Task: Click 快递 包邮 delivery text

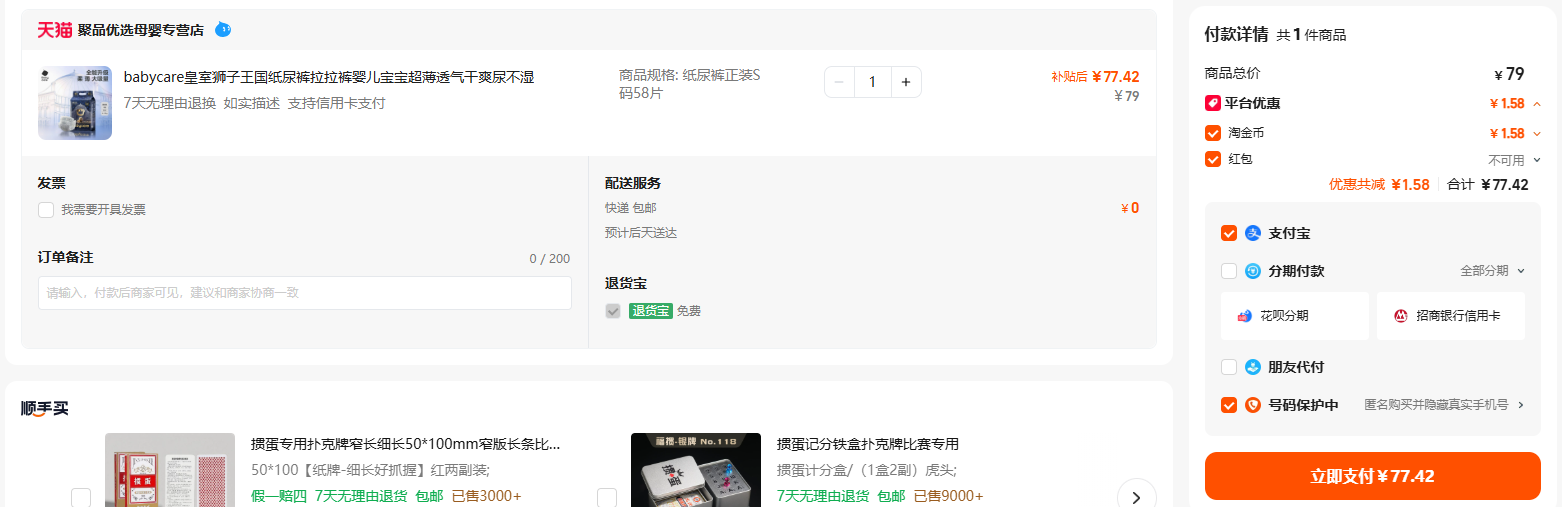Action: coord(631,208)
